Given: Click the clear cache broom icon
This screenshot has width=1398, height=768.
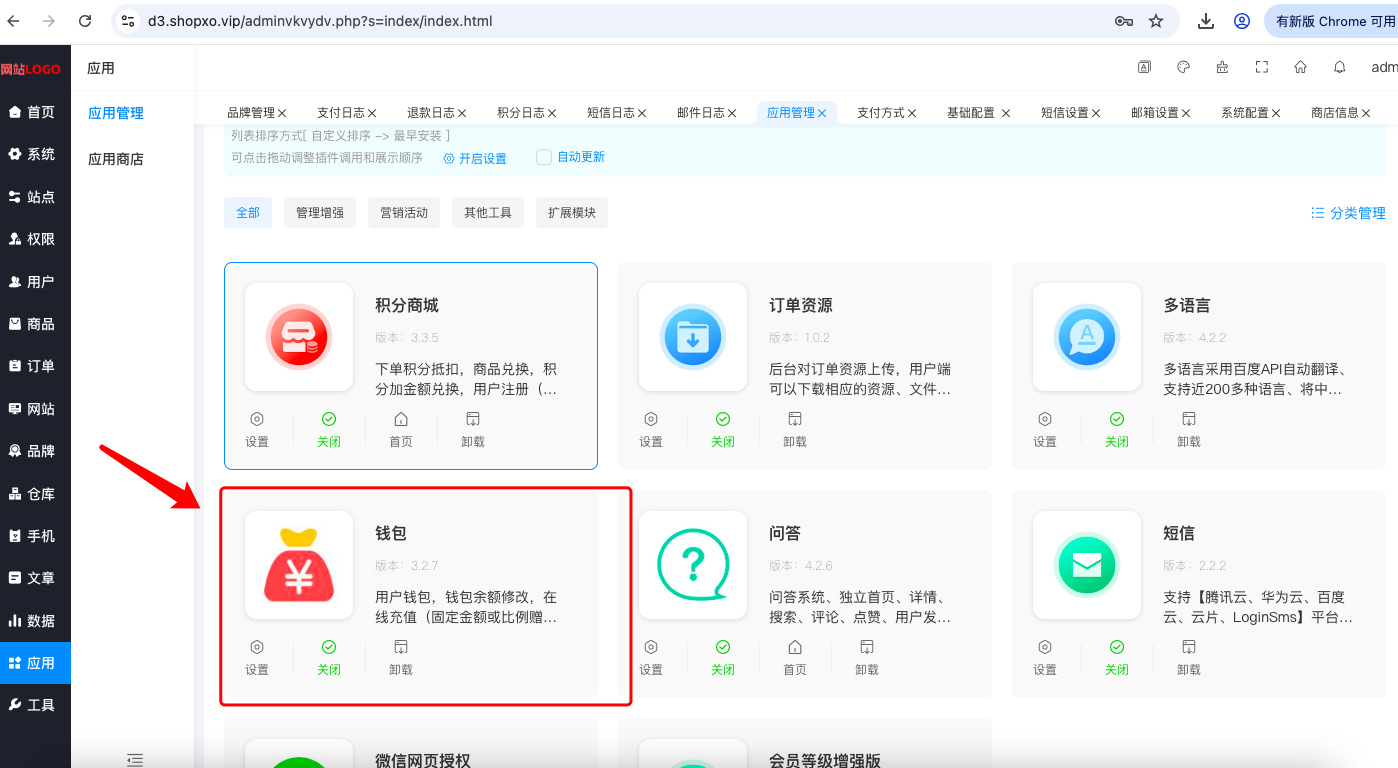Looking at the screenshot, I should (1222, 67).
